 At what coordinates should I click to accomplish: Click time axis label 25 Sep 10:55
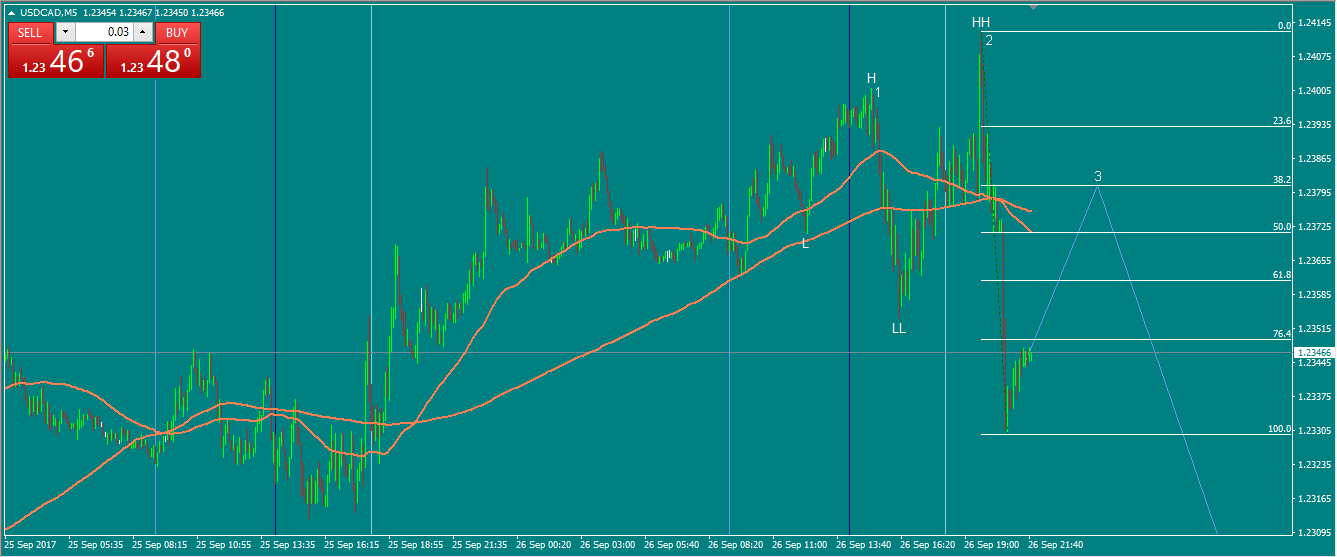[x=224, y=546]
